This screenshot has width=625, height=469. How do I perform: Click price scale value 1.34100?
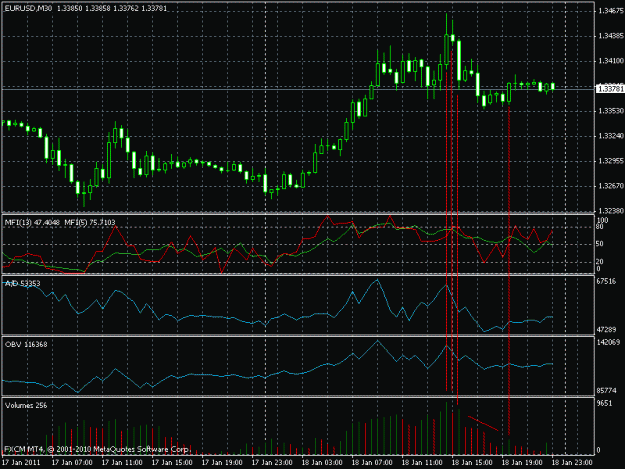[611, 61]
